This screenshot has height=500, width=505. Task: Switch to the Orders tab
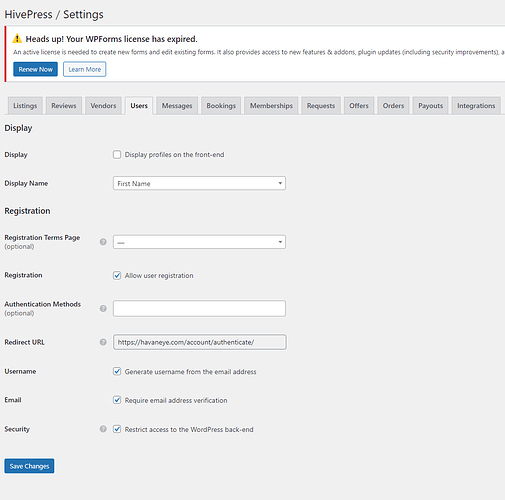coord(393,106)
